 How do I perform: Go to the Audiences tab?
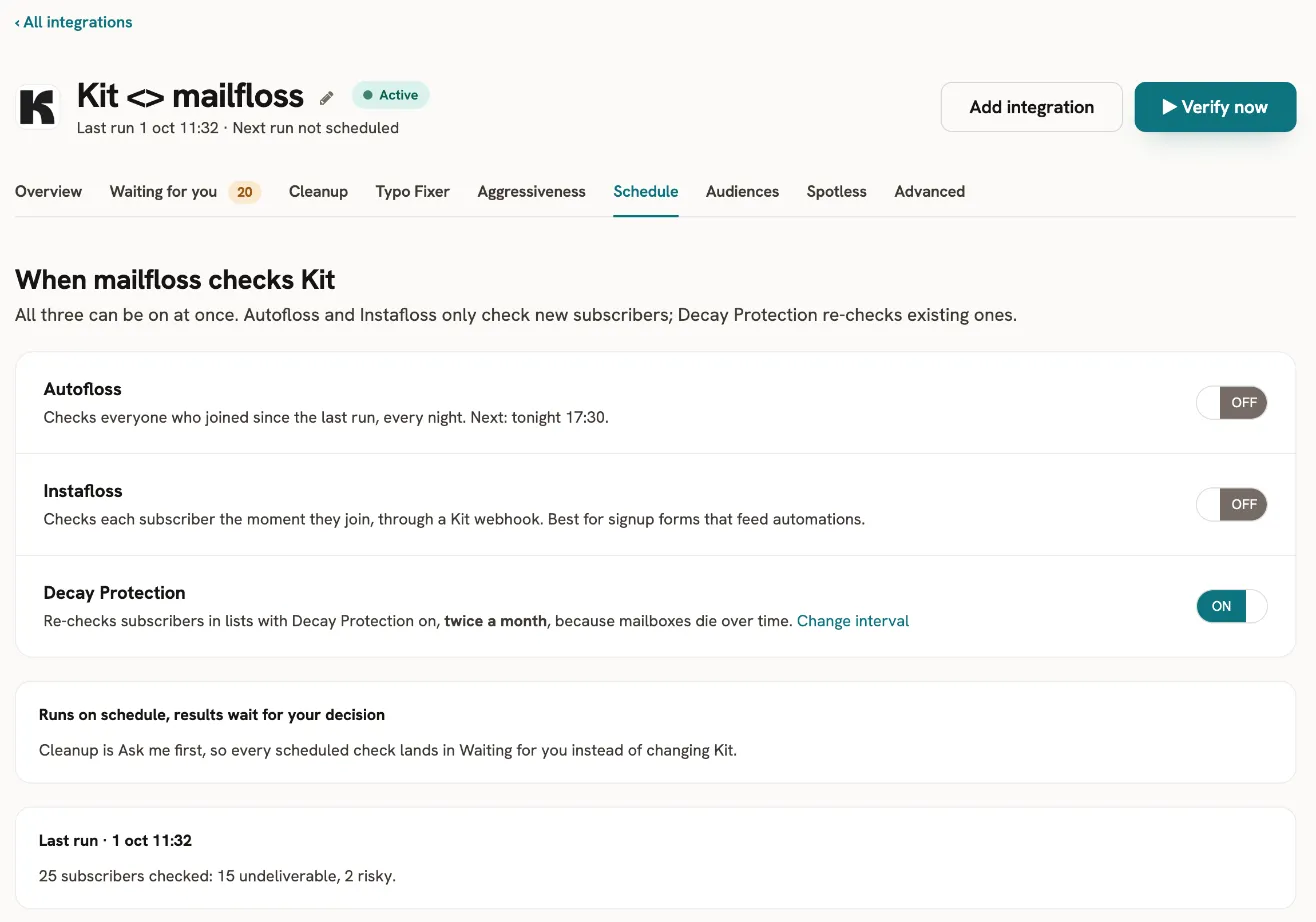742,191
